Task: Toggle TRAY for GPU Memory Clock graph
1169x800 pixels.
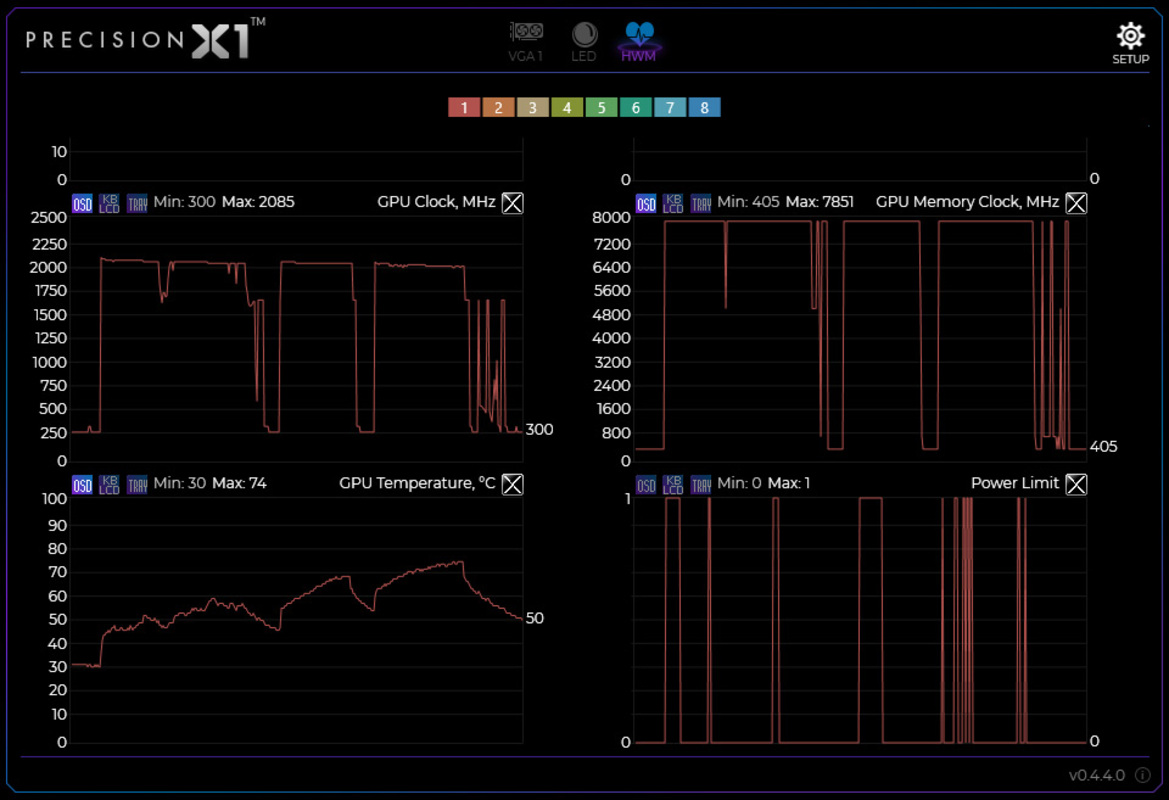Action: pos(700,203)
